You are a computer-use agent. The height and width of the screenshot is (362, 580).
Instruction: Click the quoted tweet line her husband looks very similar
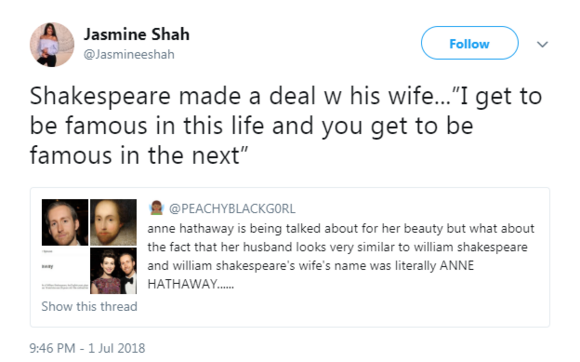tap(337, 247)
